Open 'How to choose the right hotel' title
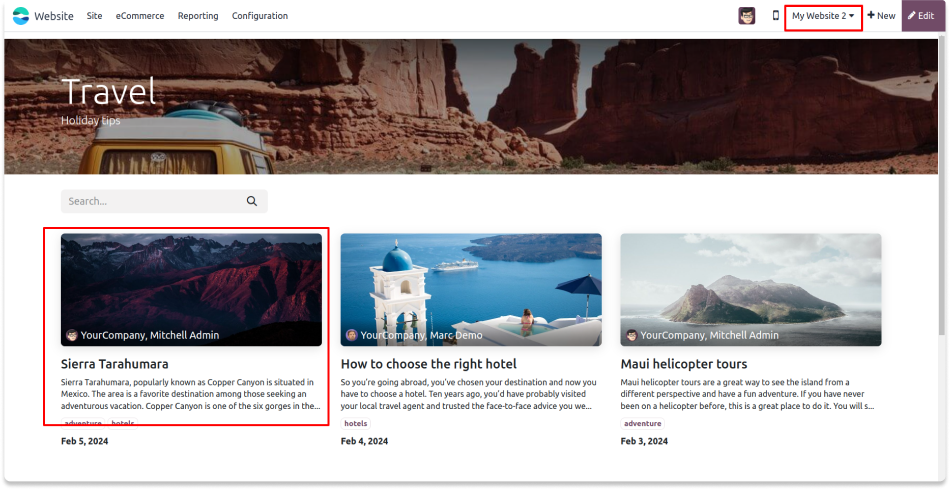950x490 pixels. pos(428,364)
